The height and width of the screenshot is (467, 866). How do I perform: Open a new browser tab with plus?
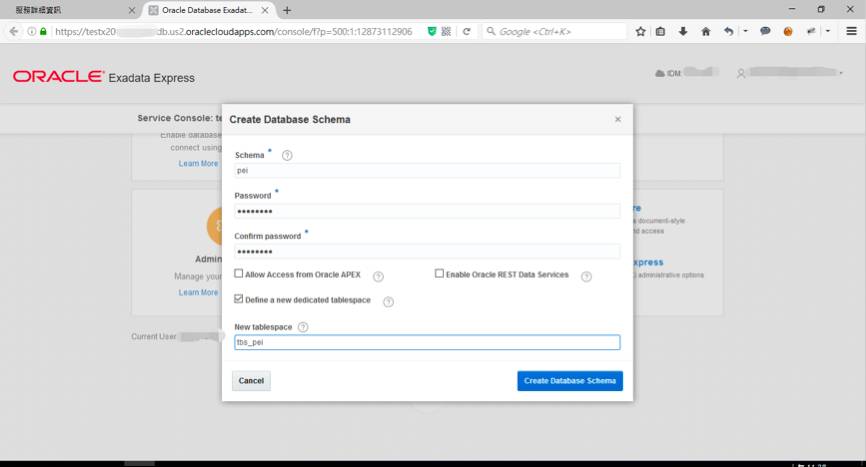287,10
